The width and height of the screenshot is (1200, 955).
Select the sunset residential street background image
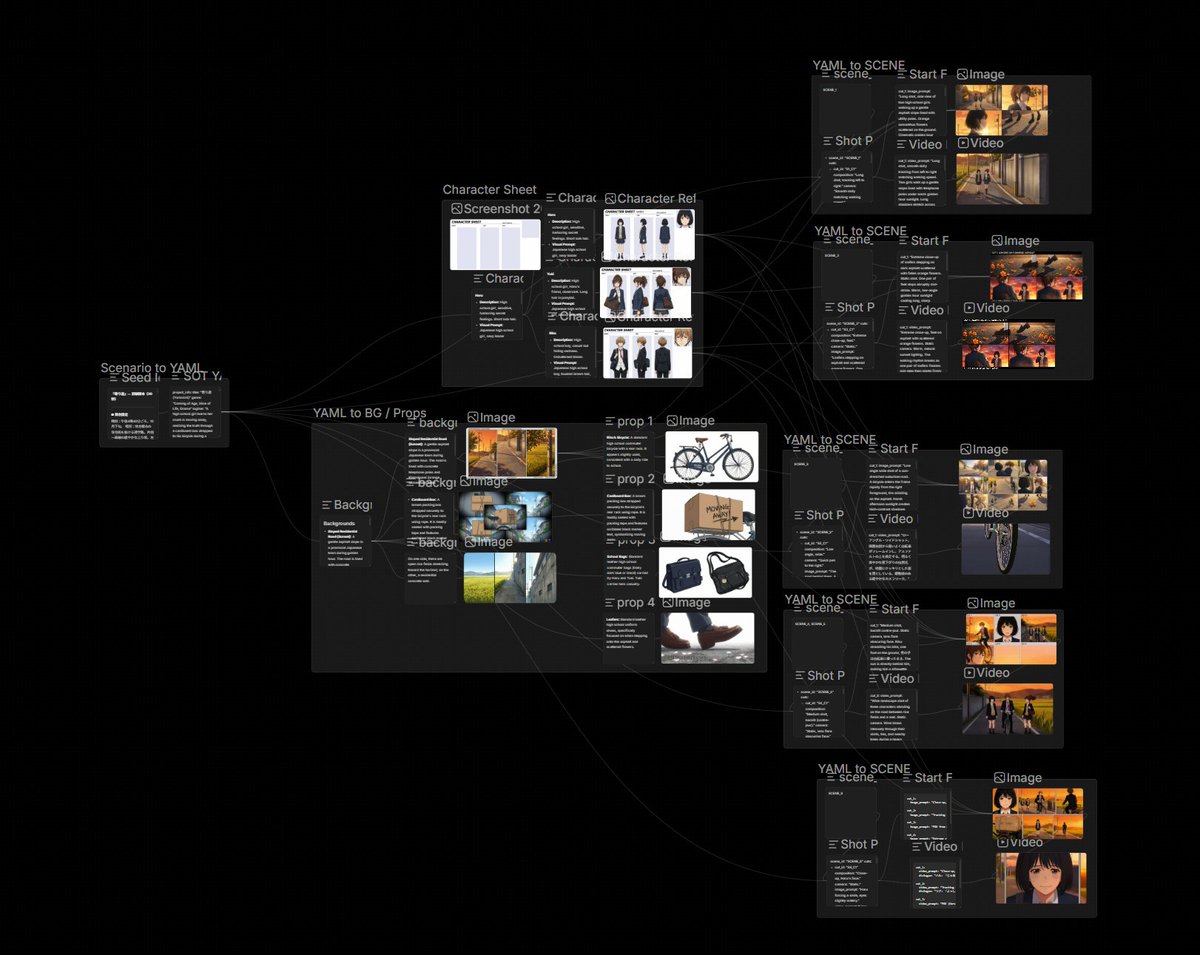coord(511,452)
